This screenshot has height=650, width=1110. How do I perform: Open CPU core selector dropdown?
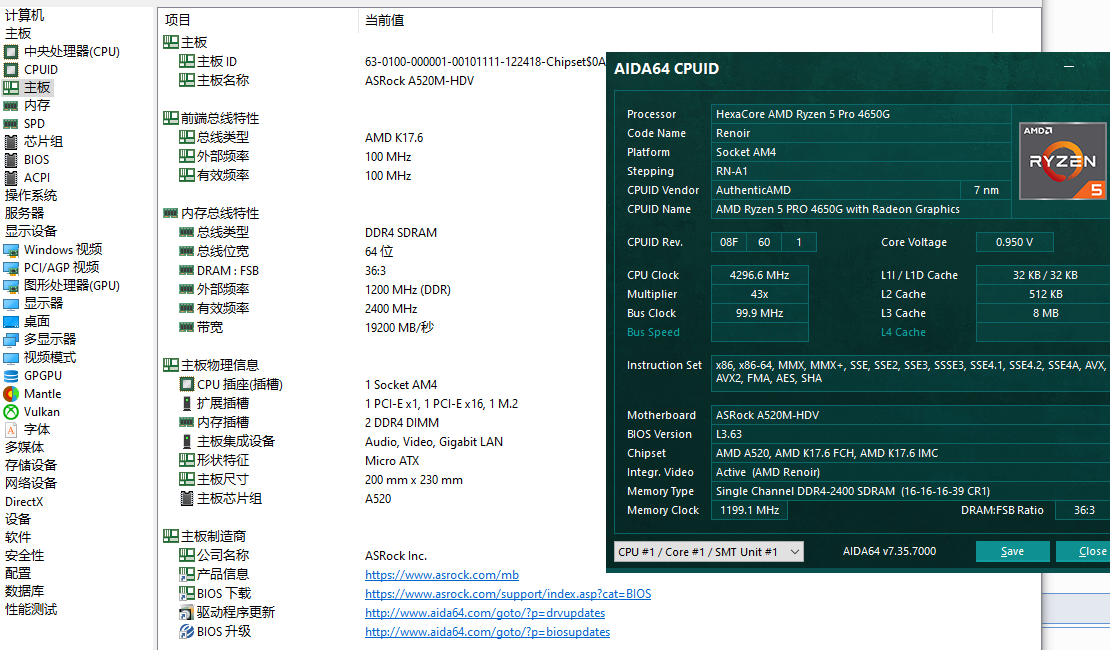pos(708,552)
